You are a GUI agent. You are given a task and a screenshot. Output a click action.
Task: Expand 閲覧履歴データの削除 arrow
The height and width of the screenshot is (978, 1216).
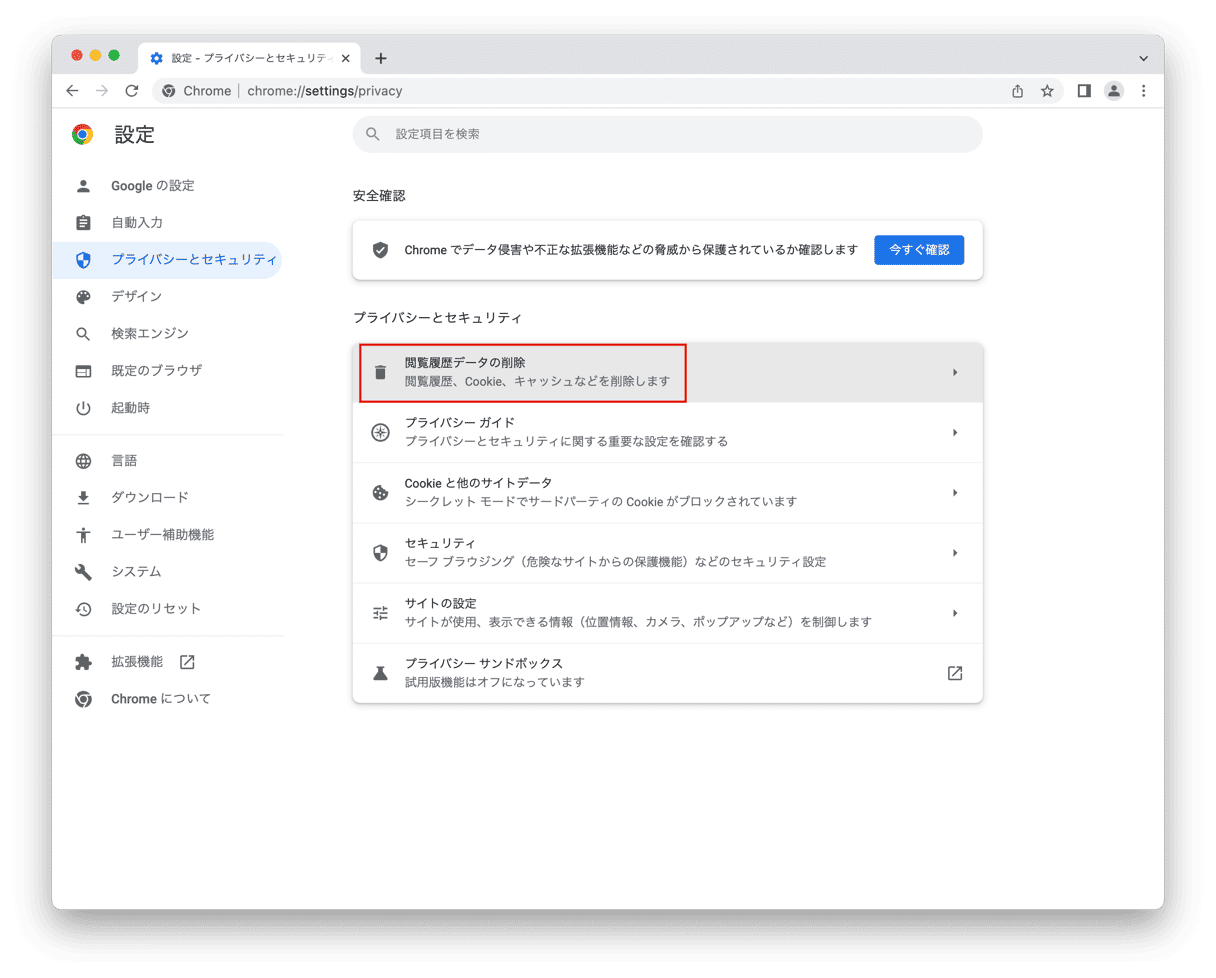[954, 373]
